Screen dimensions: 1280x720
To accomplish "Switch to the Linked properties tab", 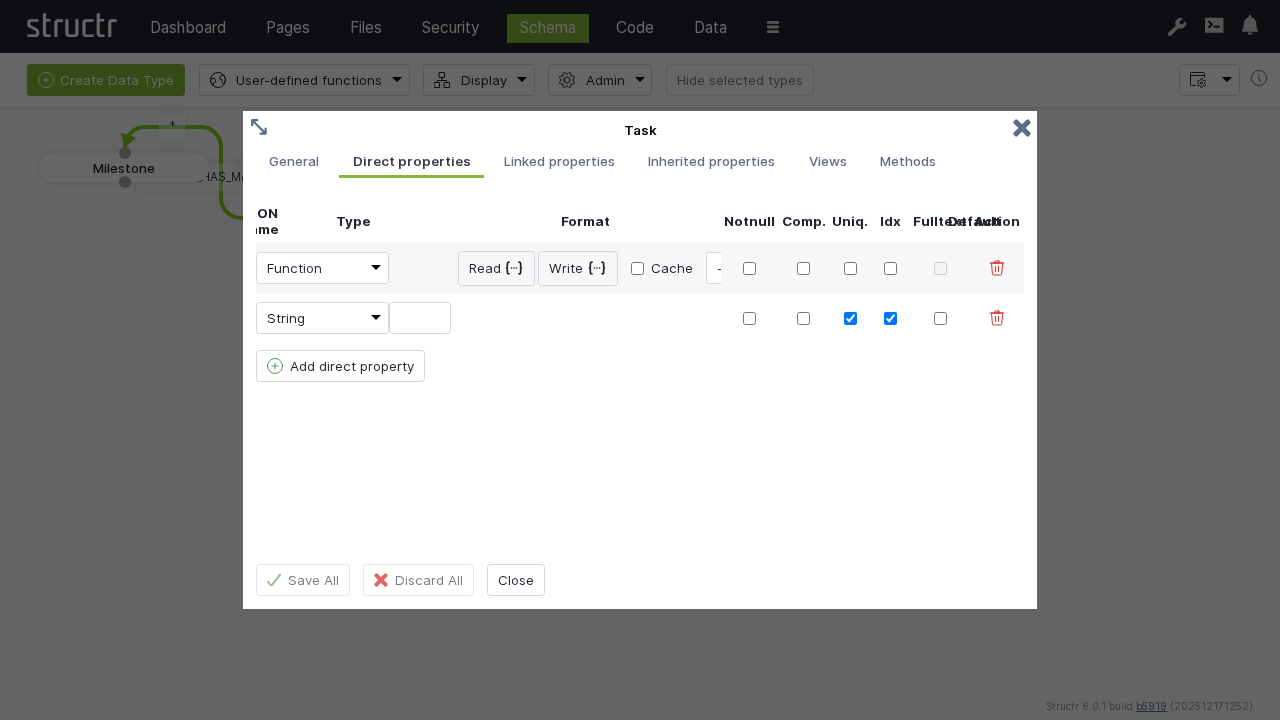I will coord(559,162).
